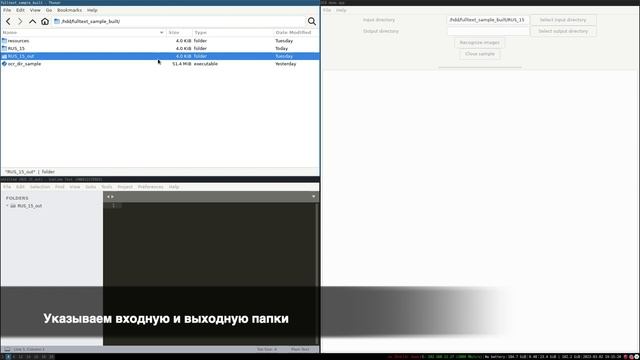Open Go menu in Thunar
This screenshot has width=640, height=360.
[x=49, y=10]
